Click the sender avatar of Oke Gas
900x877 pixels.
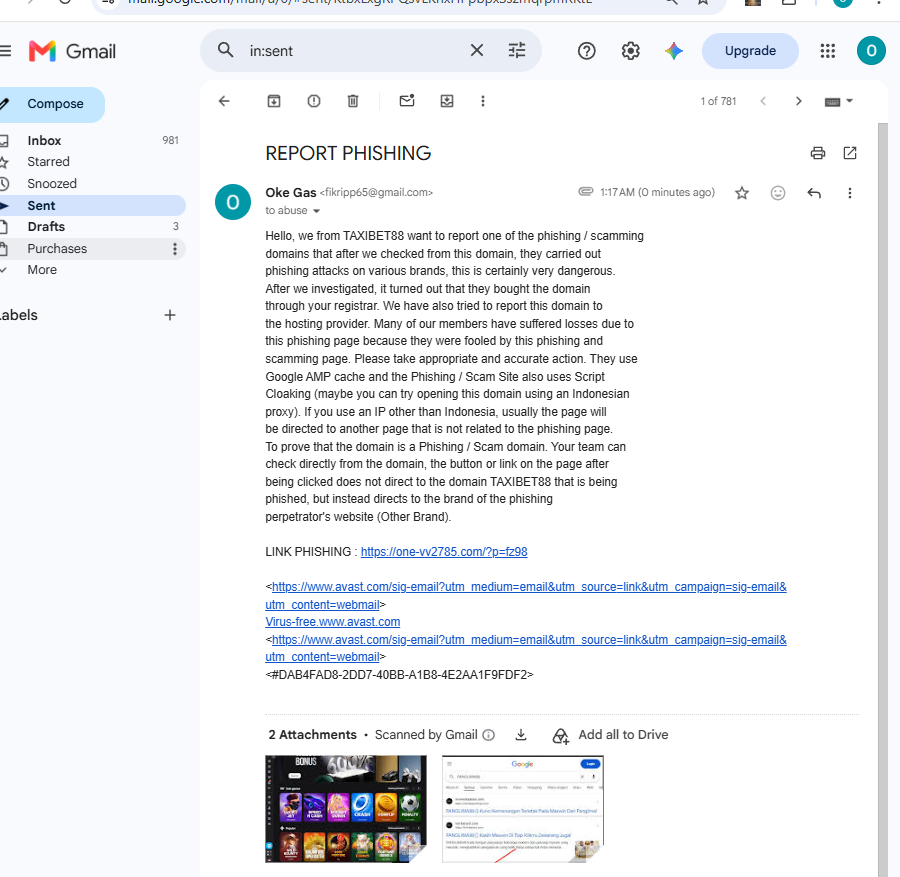(232, 202)
